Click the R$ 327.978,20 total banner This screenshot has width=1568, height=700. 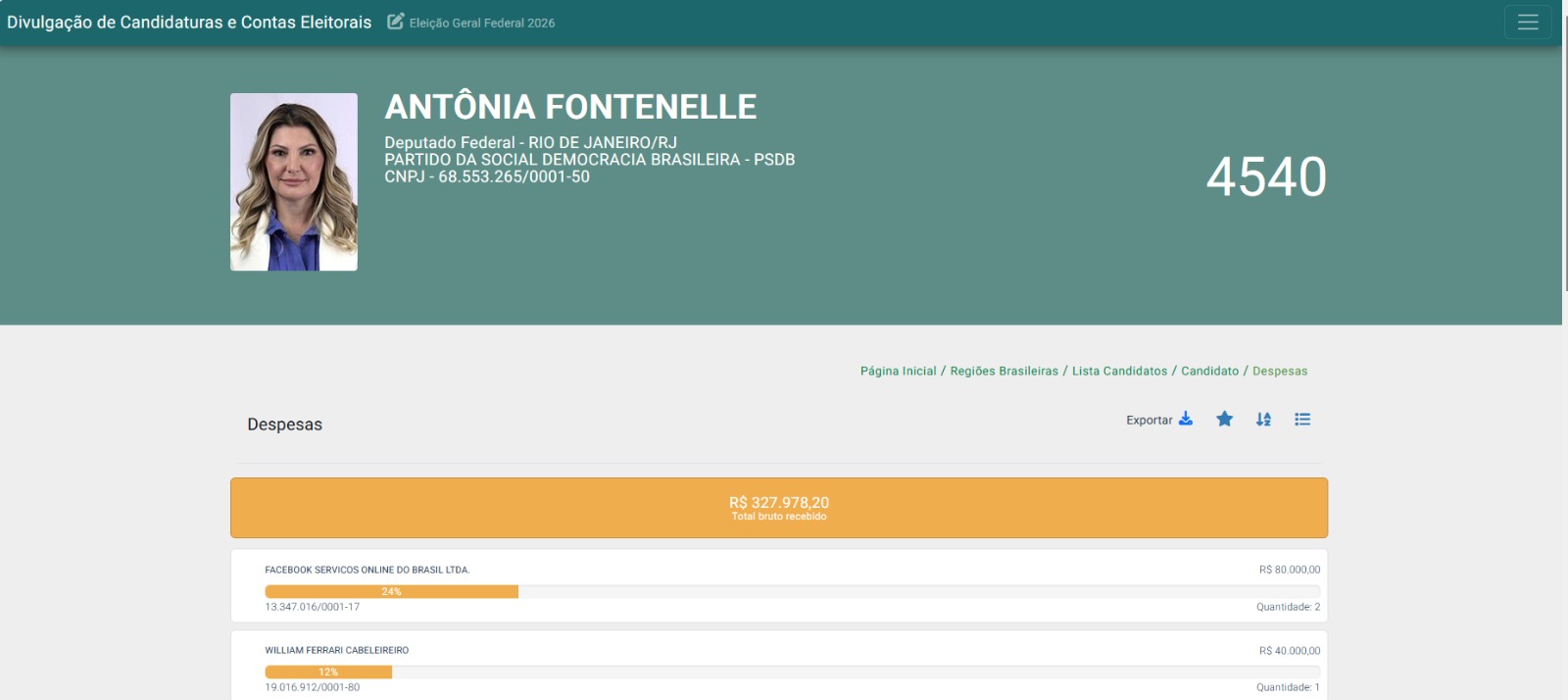(x=779, y=508)
